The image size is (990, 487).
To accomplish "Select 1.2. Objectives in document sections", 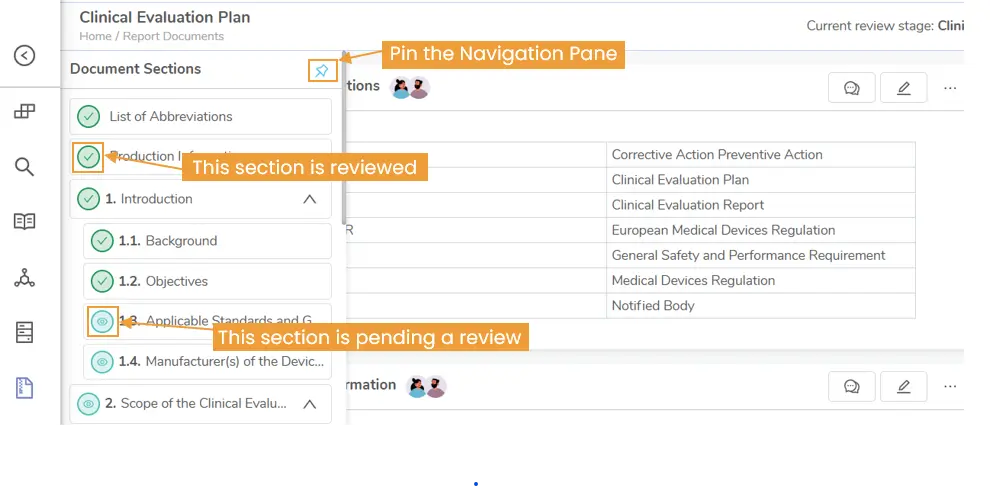I will point(177,281).
